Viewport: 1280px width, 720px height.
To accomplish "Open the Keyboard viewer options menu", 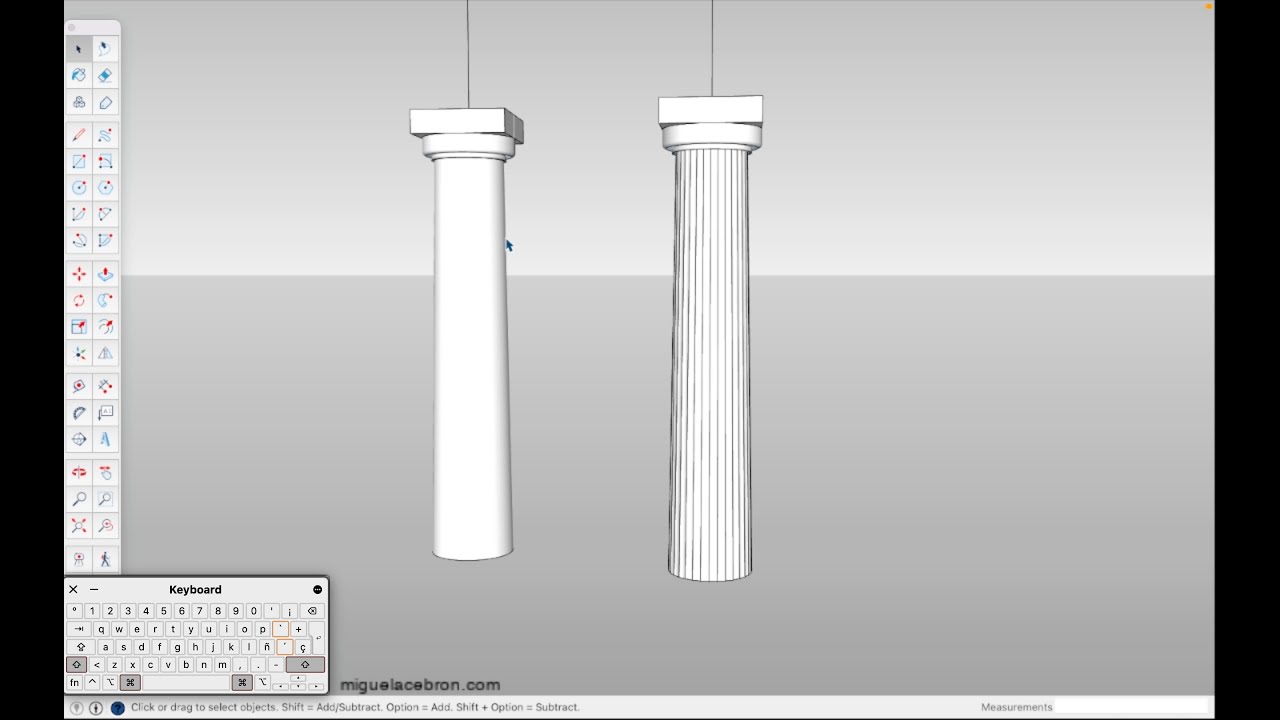I will coord(318,590).
